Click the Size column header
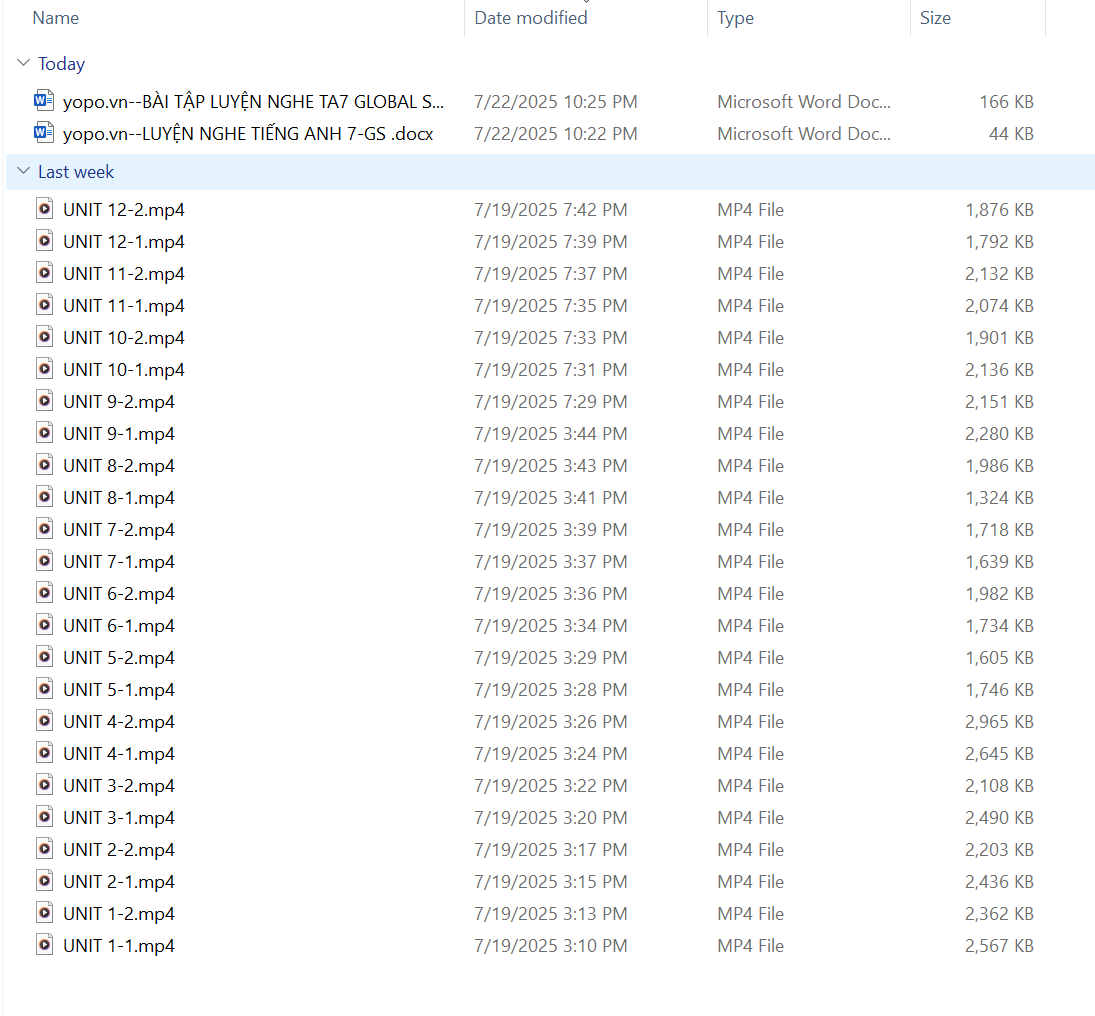 (x=935, y=18)
